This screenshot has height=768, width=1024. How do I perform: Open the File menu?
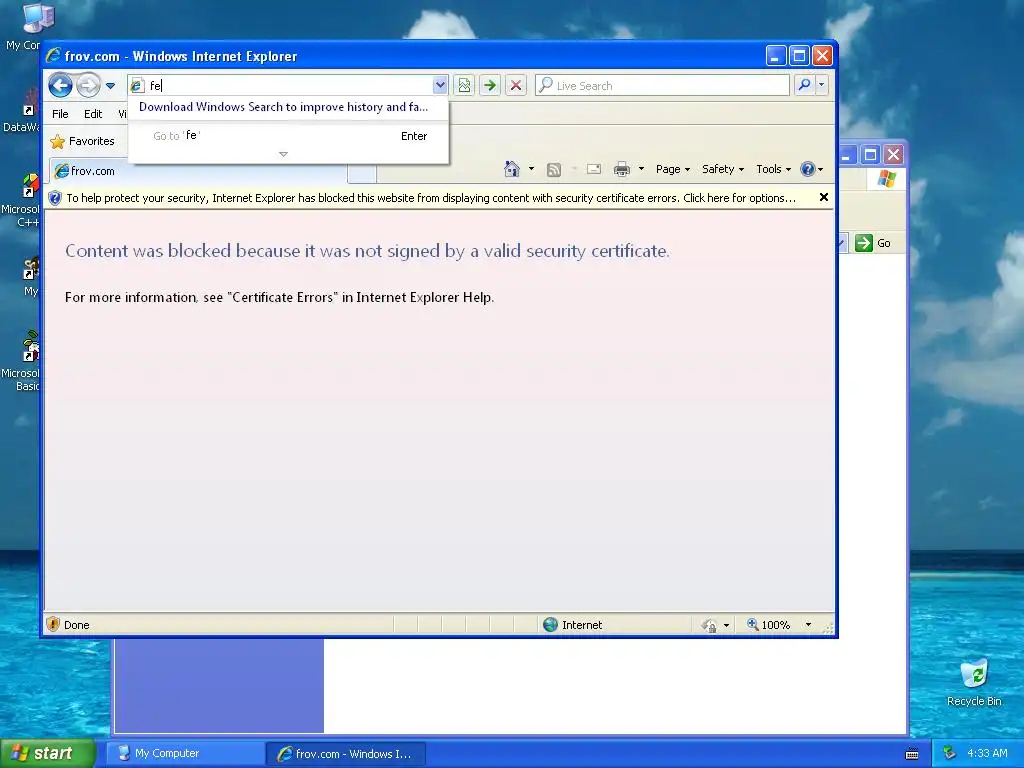pos(60,114)
